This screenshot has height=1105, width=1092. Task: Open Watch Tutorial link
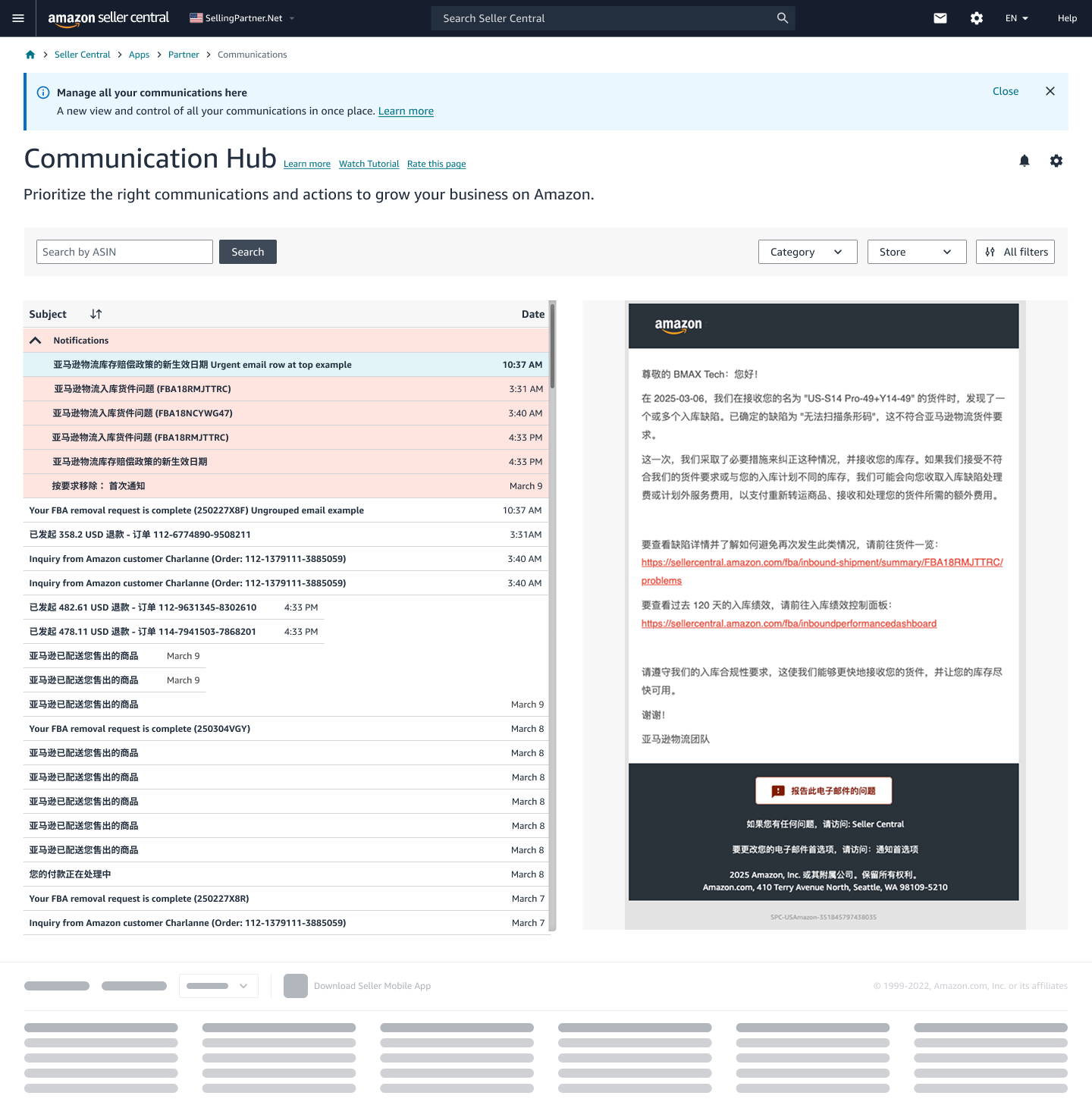point(369,164)
